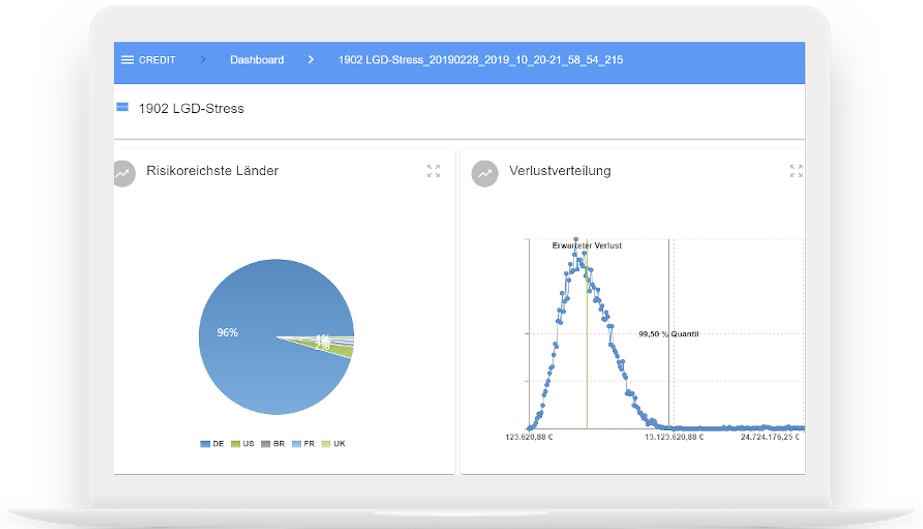
Task: Toggle US series in pie legend
Action: 242,443
